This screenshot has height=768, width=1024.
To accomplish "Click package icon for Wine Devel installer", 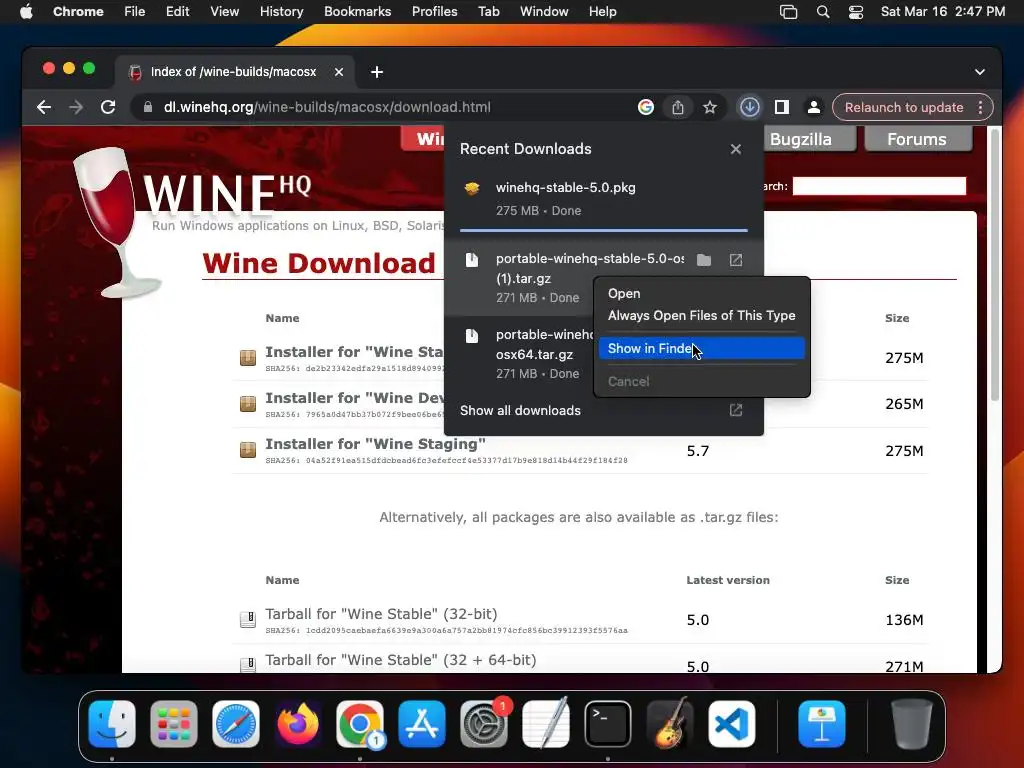I will point(248,404).
